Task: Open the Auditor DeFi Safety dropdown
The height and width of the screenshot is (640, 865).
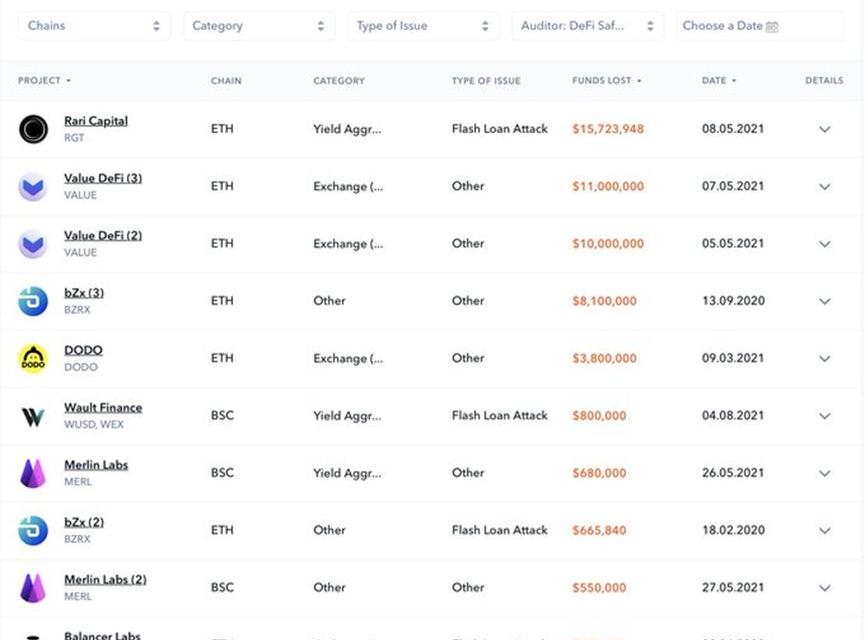Action: (587, 26)
